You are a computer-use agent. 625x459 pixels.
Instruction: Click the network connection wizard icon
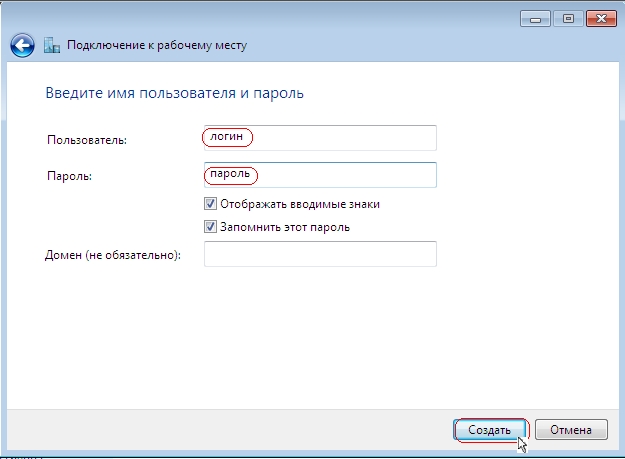click(52, 45)
